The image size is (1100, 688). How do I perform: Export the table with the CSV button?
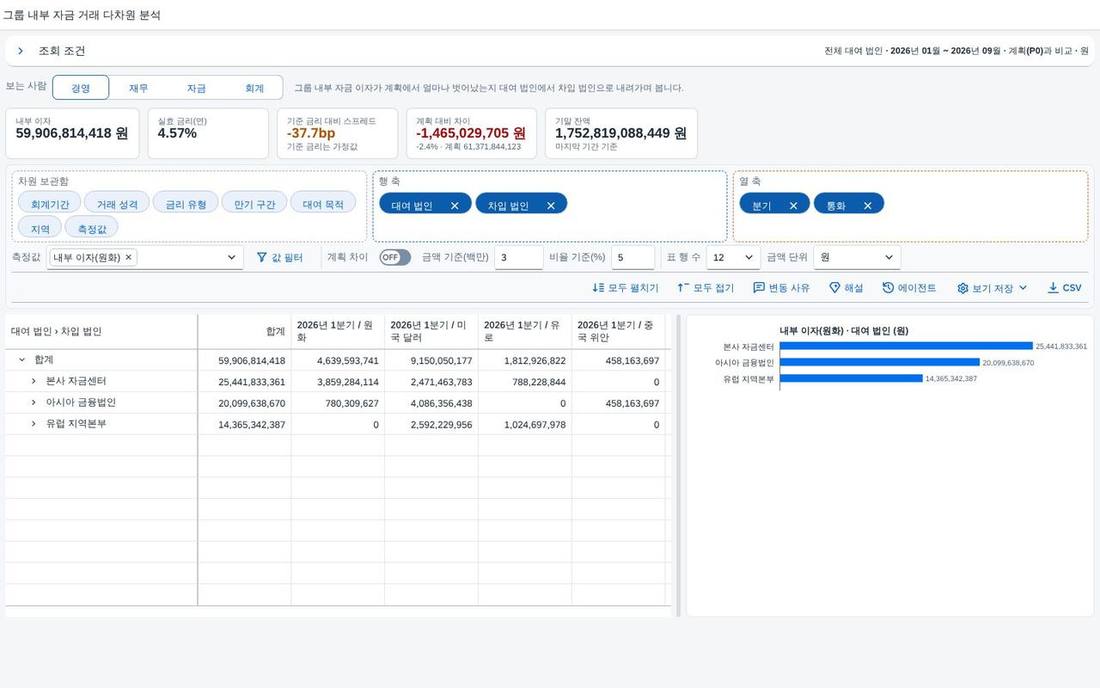click(1064, 288)
